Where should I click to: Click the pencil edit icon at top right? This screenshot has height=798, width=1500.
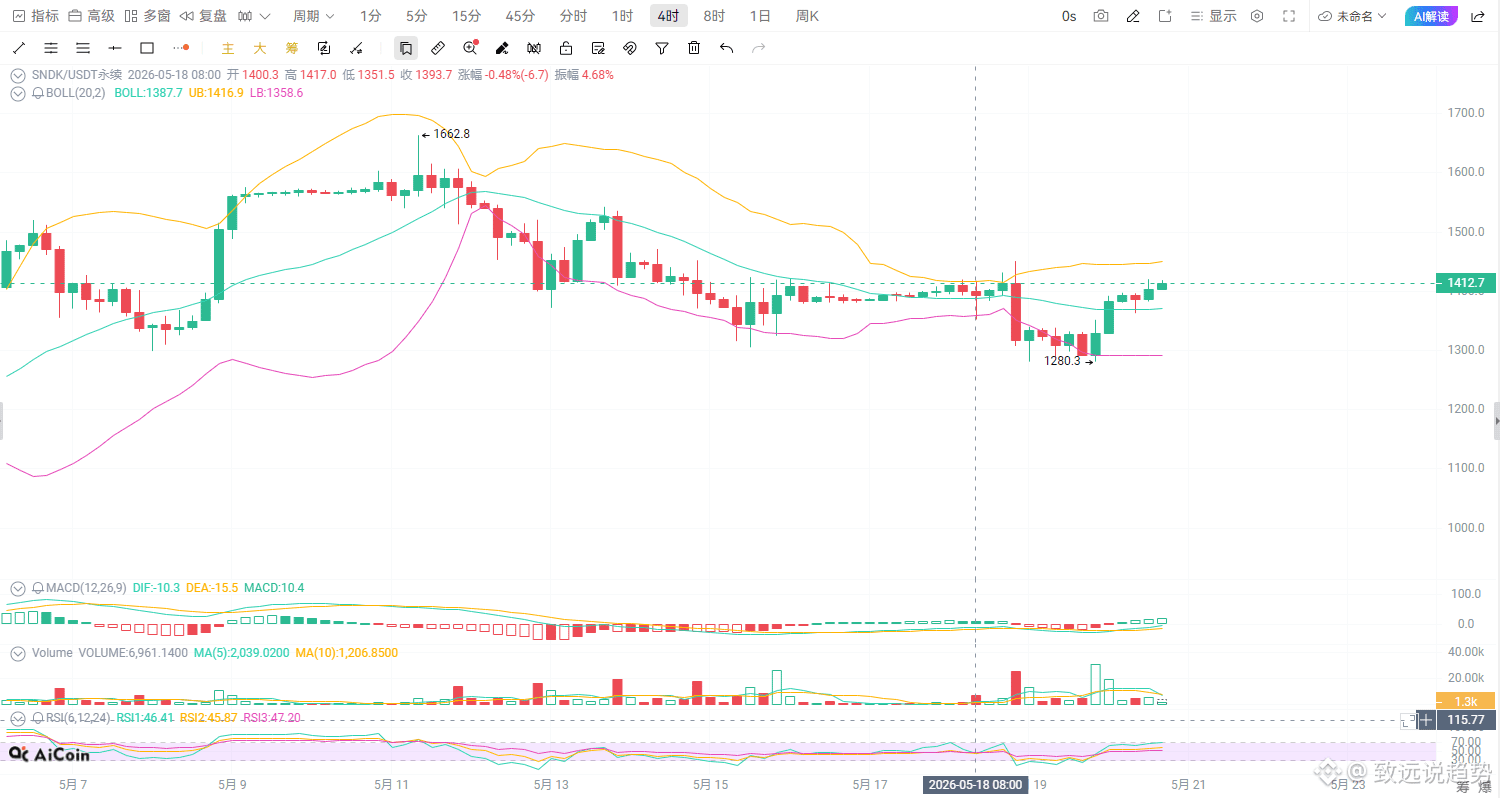(1133, 16)
